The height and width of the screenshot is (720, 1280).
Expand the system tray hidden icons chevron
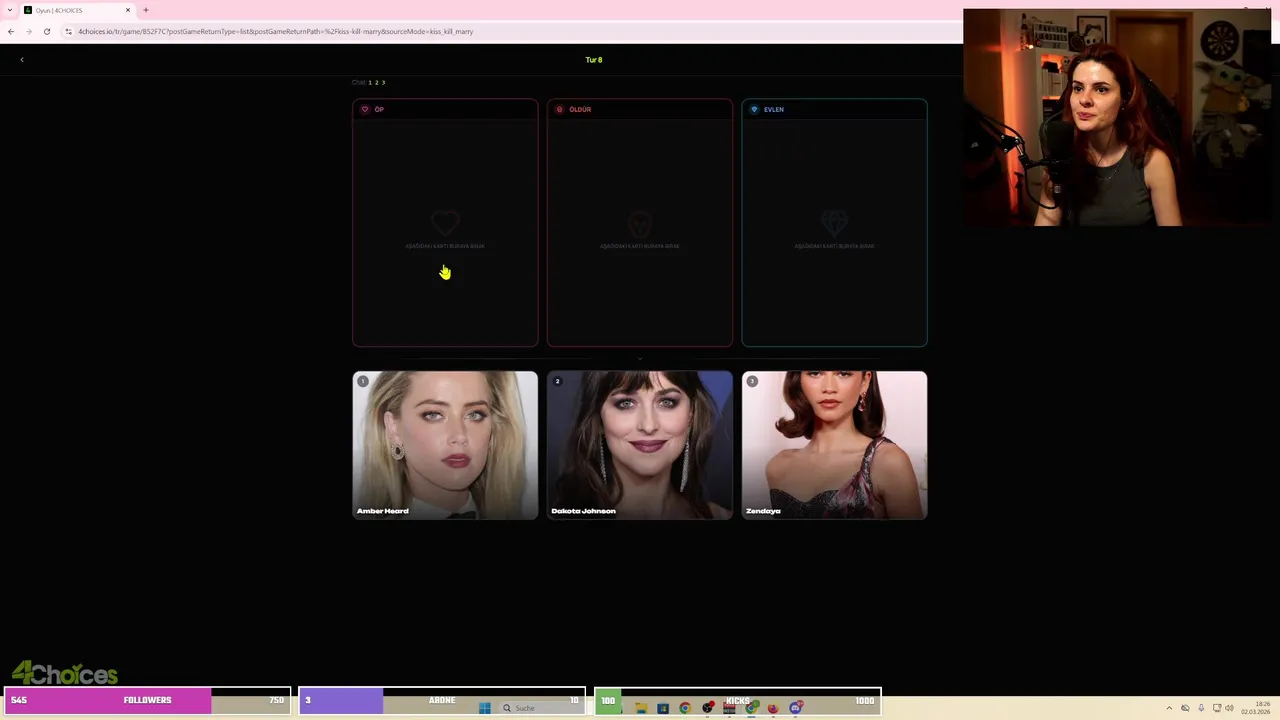point(1169,708)
